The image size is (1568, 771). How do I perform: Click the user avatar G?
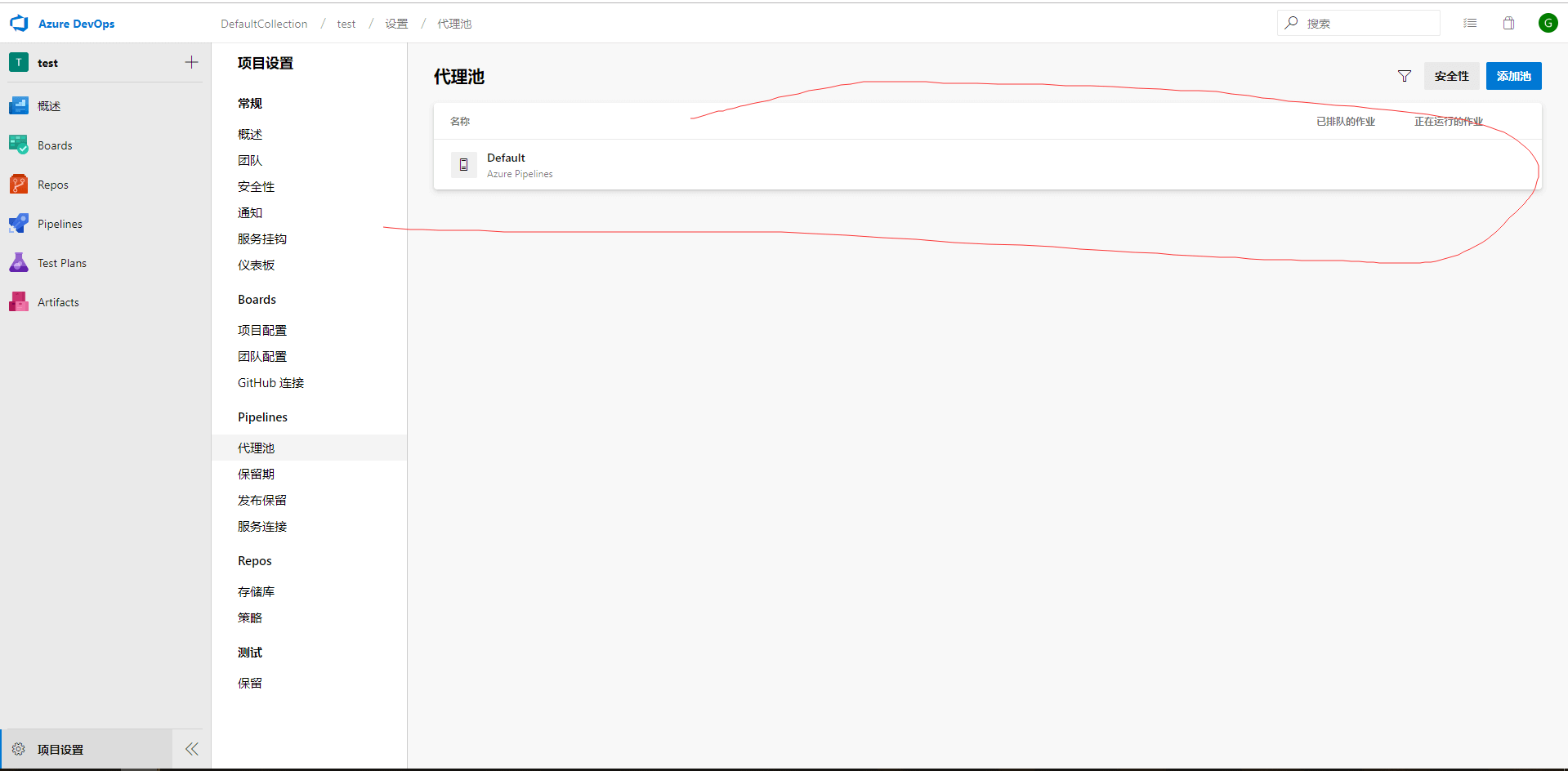[1548, 24]
